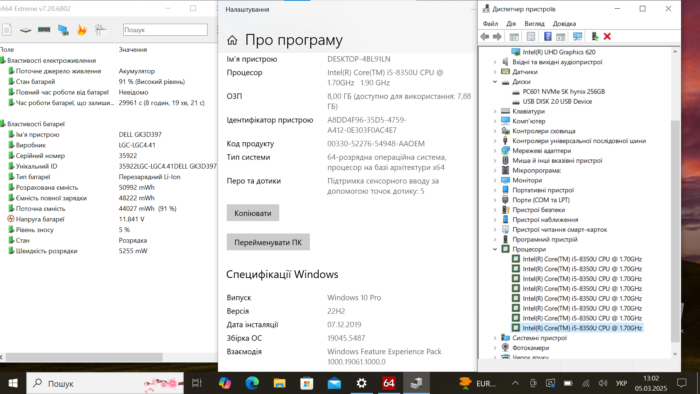
Task: Expand the Мережеві адаптери category
Action: [495, 151]
